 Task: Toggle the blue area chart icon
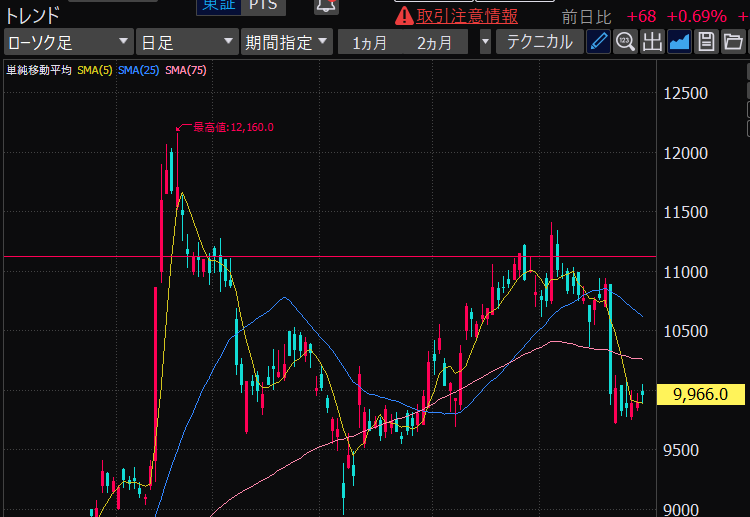679,42
